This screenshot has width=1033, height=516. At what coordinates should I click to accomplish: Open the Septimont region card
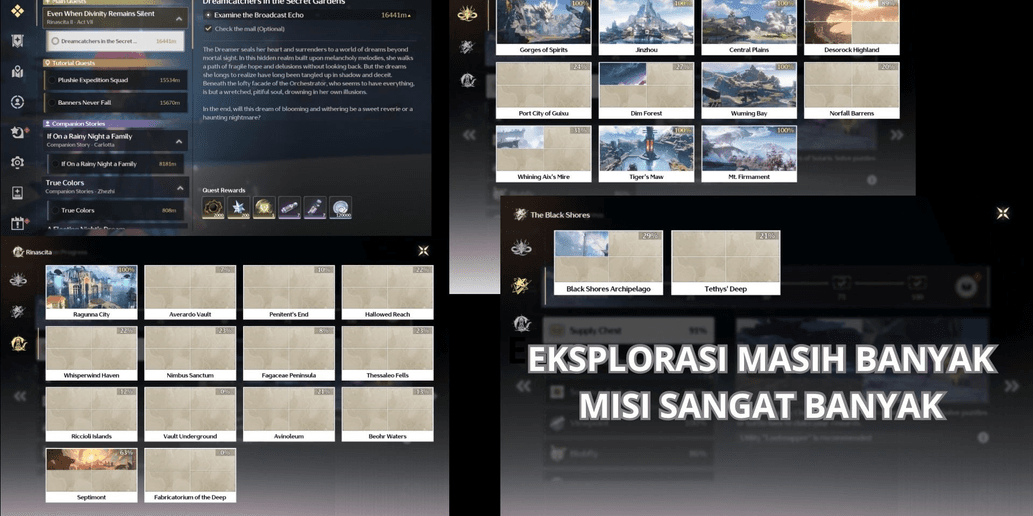click(92, 475)
